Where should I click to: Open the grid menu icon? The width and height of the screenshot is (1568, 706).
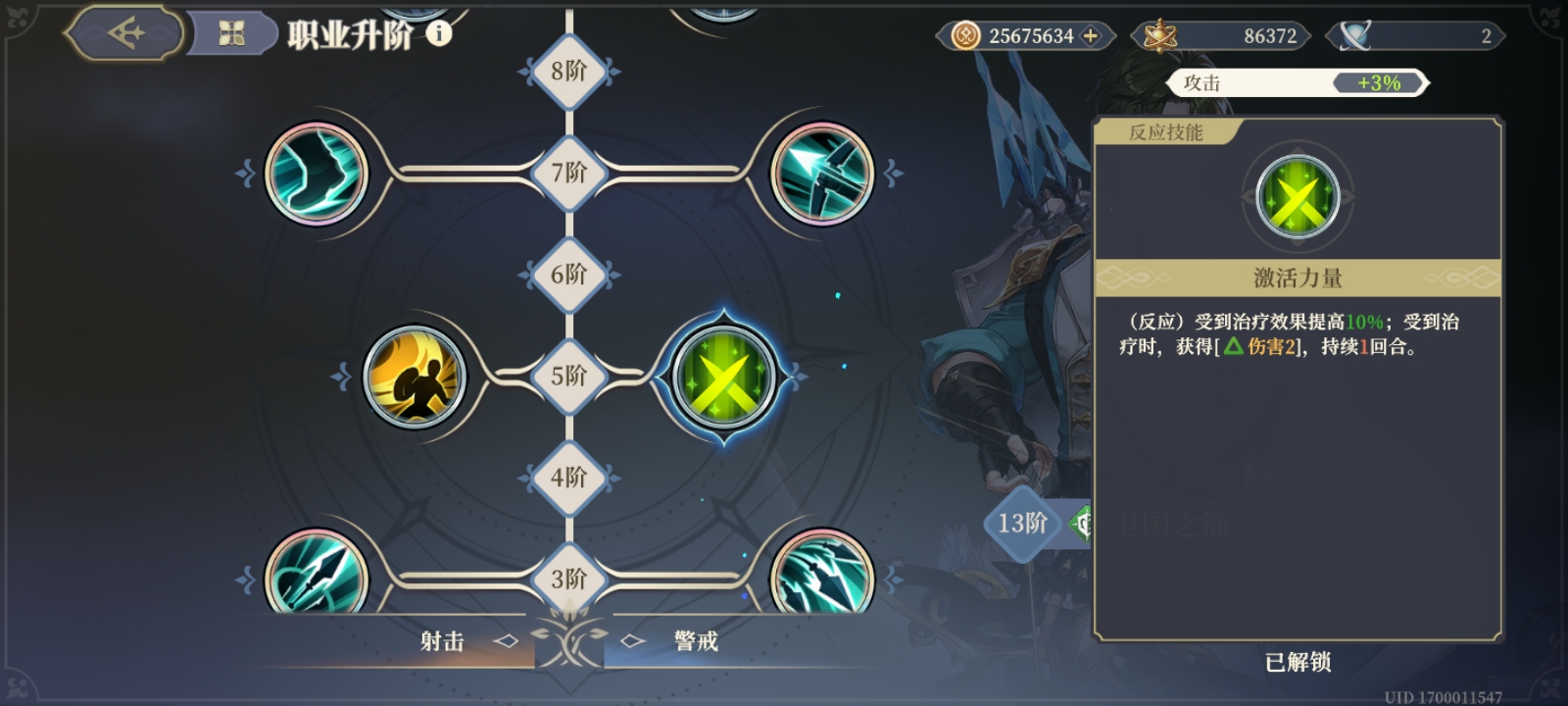point(231,35)
